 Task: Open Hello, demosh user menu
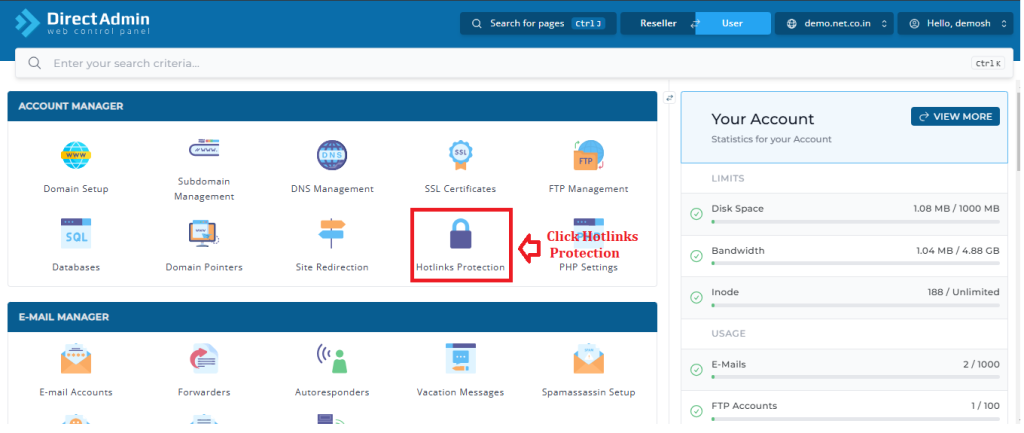click(955, 24)
